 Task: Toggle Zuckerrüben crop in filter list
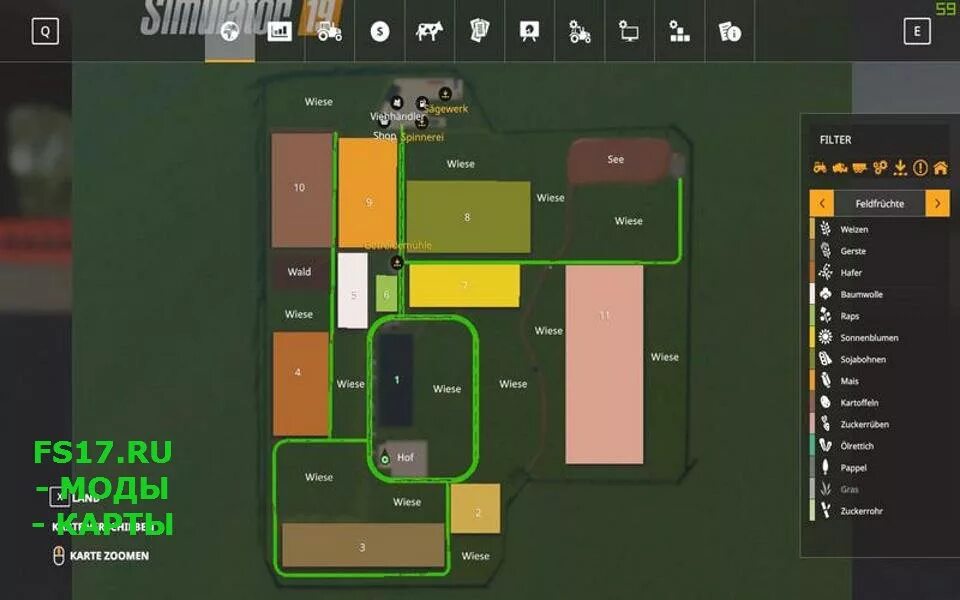coord(880,424)
